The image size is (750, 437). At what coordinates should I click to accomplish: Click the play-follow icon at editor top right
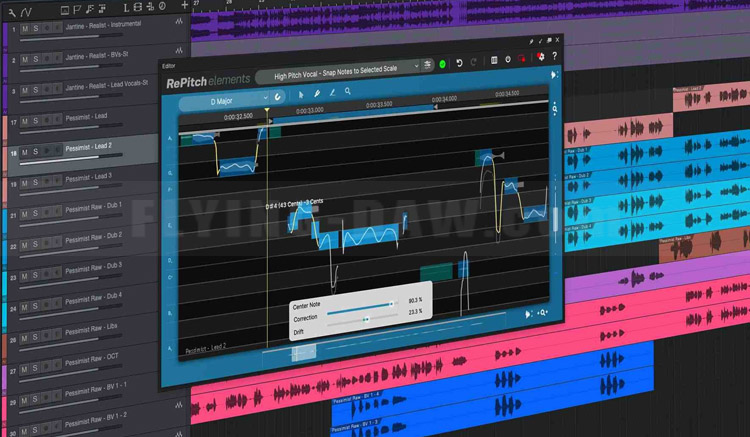554,75
